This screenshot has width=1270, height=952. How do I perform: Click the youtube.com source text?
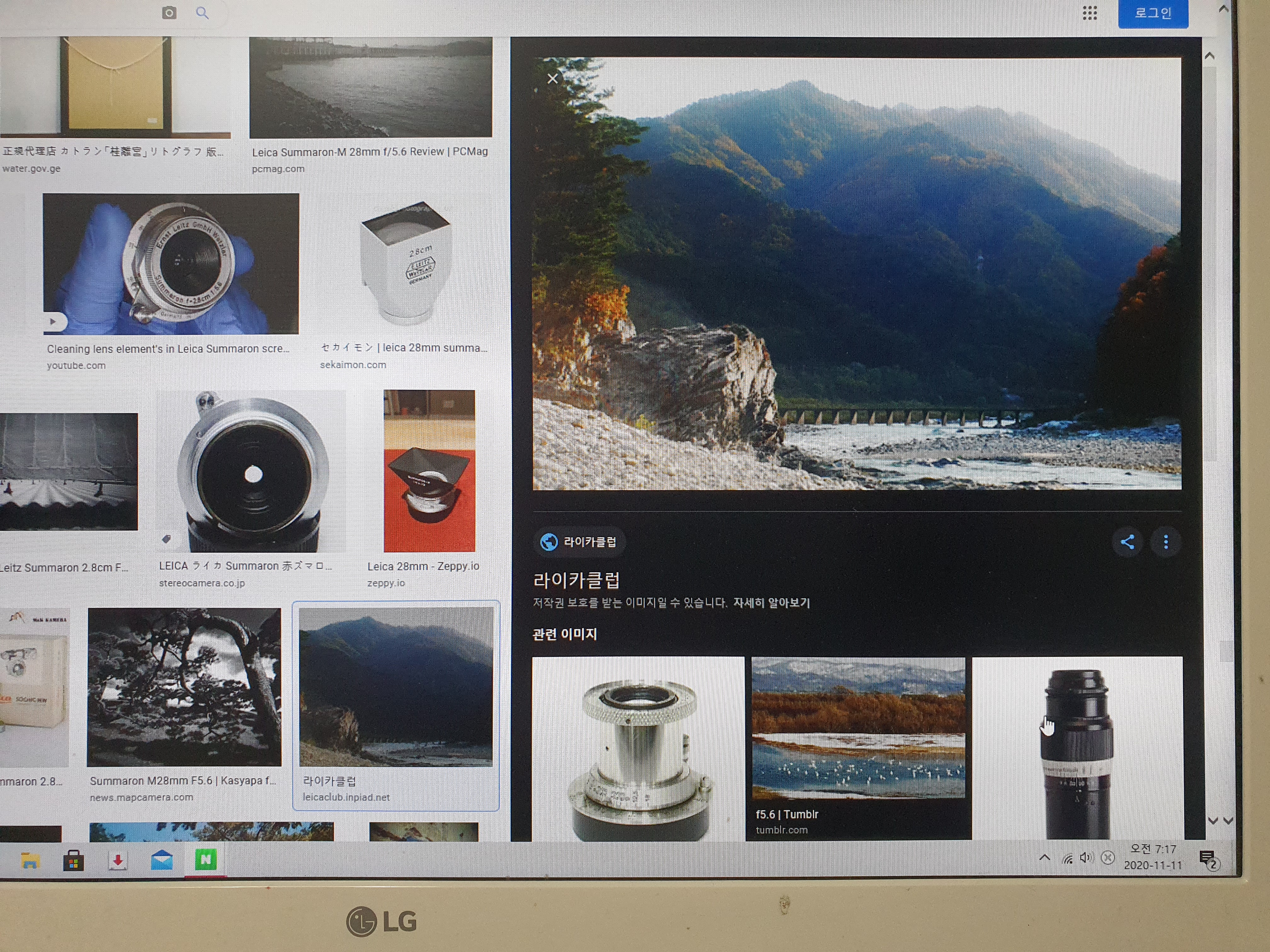point(76,365)
